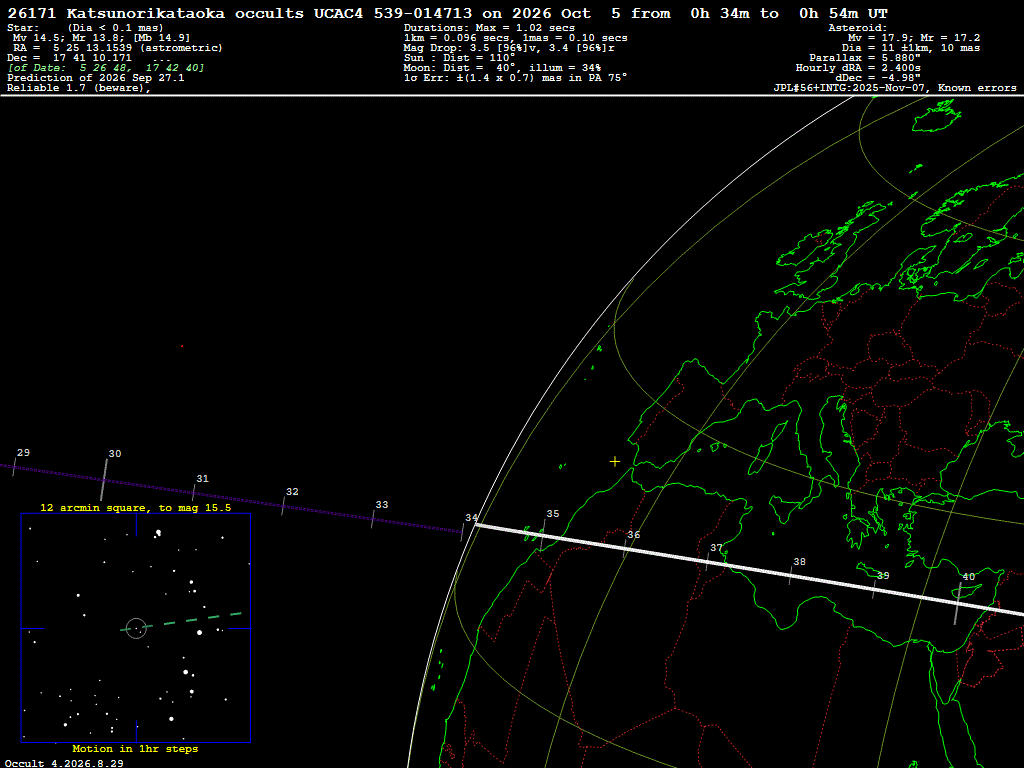
Task: Click the 'Motion in 1hr steps' caption
Action: pos(135,748)
